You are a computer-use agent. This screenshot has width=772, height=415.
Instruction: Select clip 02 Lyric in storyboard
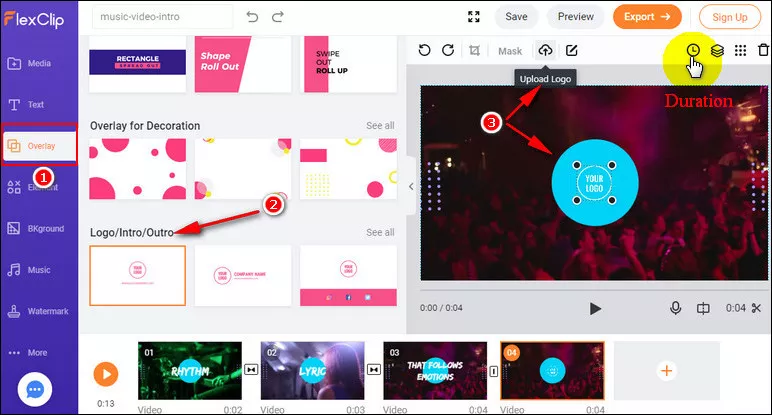[x=312, y=371]
